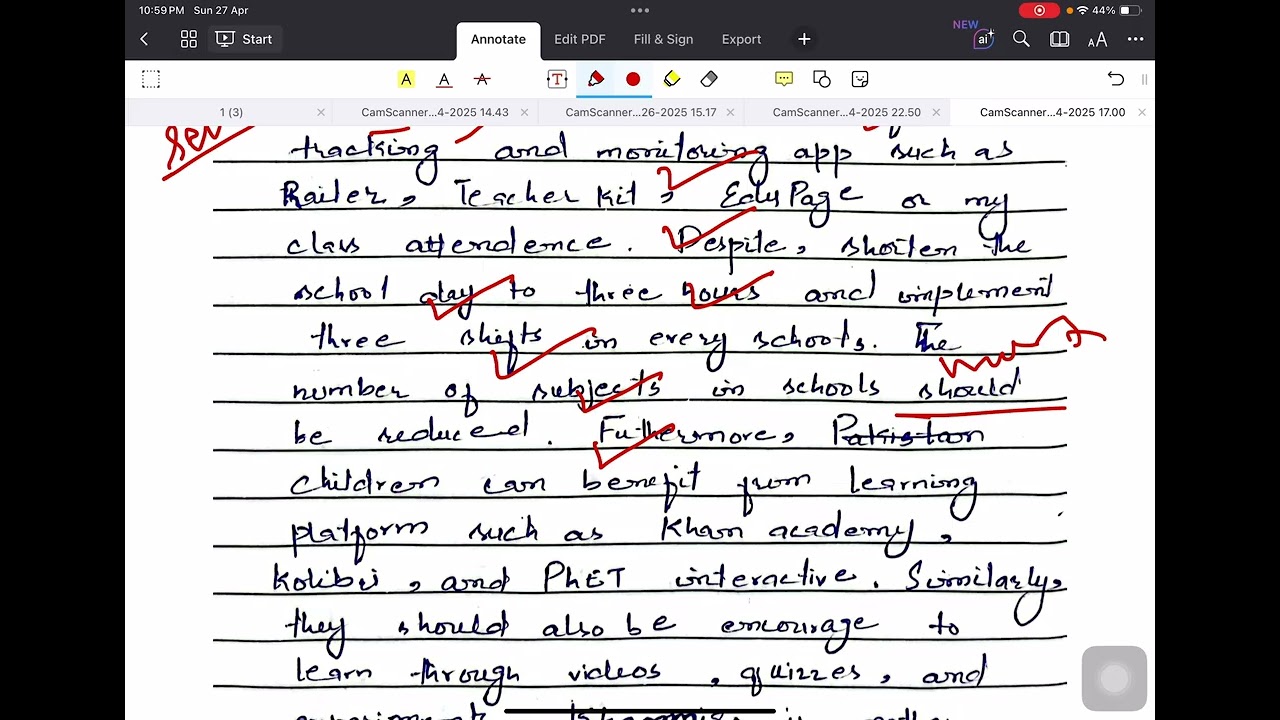The width and height of the screenshot is (1280, 720).
Task: Tap the floating AssistiveTouch button
Action: tap(1114, 679)
